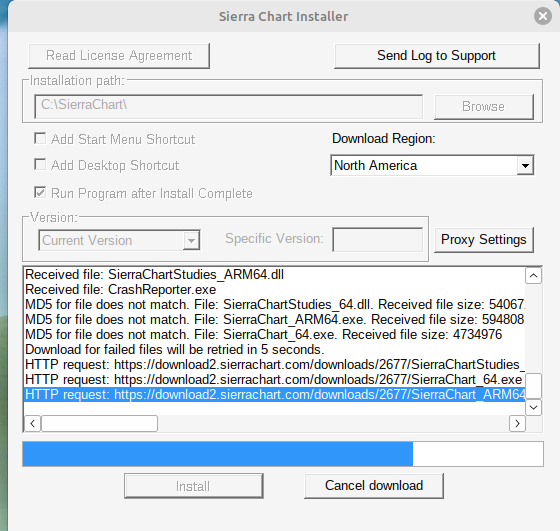560x531 pixels.
Task: Select log line Received file: CrashReporter.exe
Action: (x=274, y=290)
